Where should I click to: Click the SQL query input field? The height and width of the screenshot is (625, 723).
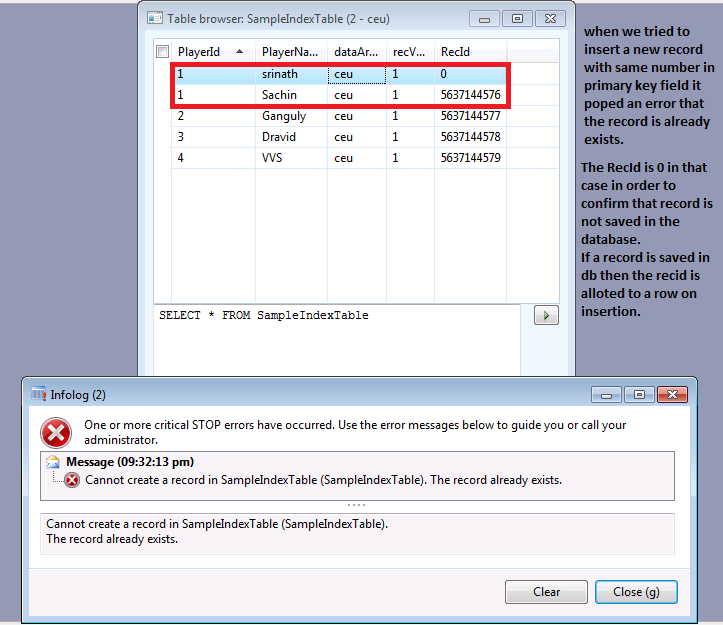coord(337,340)
